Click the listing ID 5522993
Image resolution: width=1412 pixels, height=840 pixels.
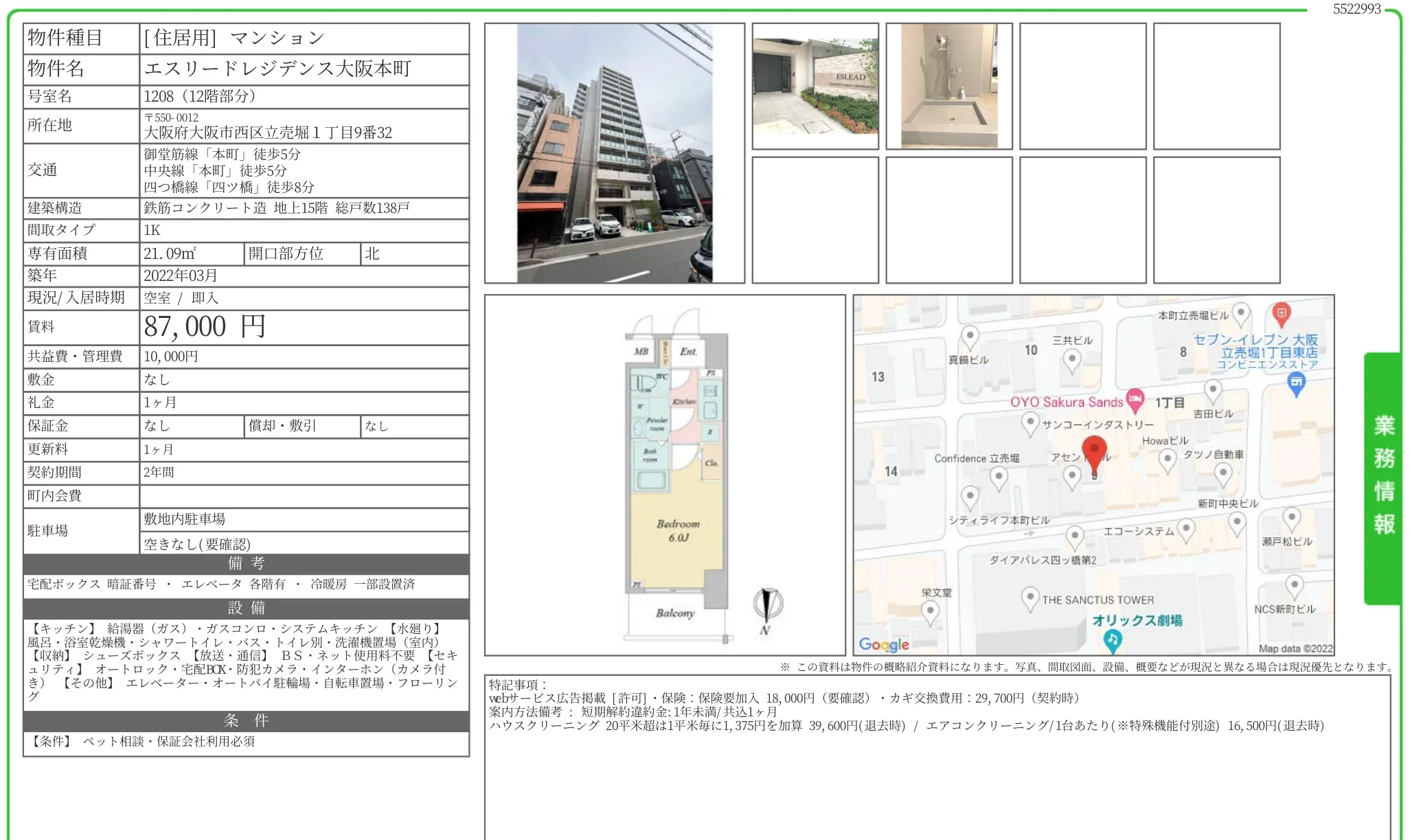click(x=1356, y=9)
